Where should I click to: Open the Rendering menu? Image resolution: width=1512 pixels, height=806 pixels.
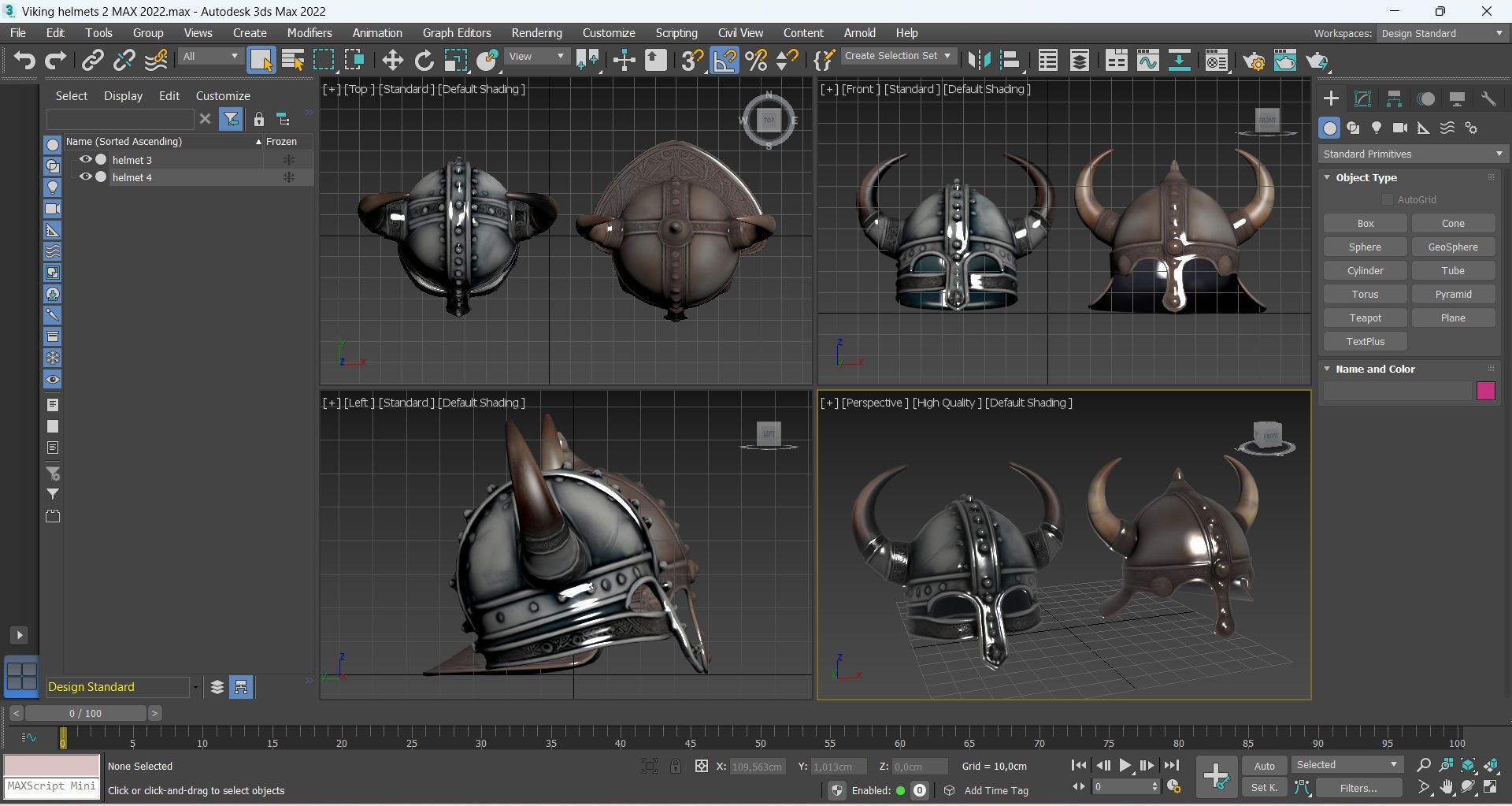click(537, 33)
